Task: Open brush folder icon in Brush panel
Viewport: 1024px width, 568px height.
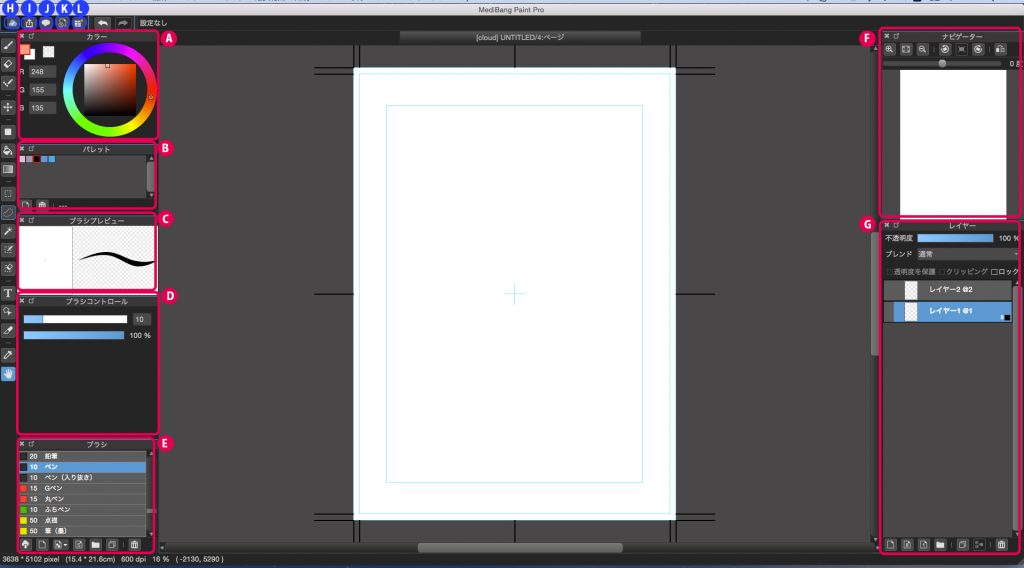Action: (95, 544)
